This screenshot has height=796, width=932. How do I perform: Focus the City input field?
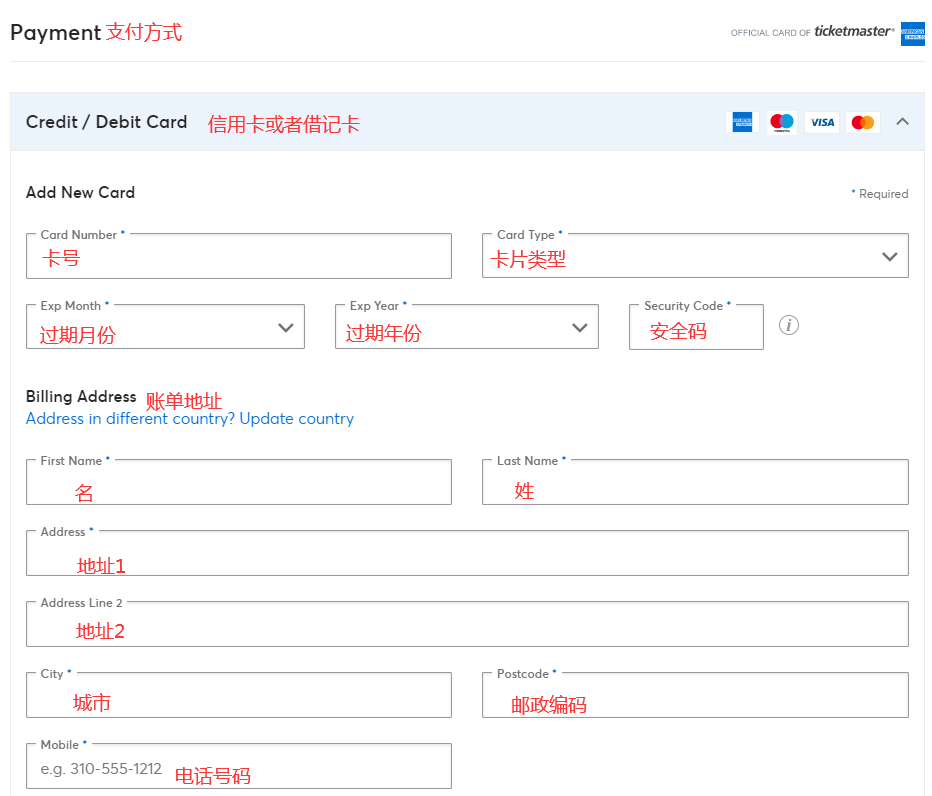(239, 695)
